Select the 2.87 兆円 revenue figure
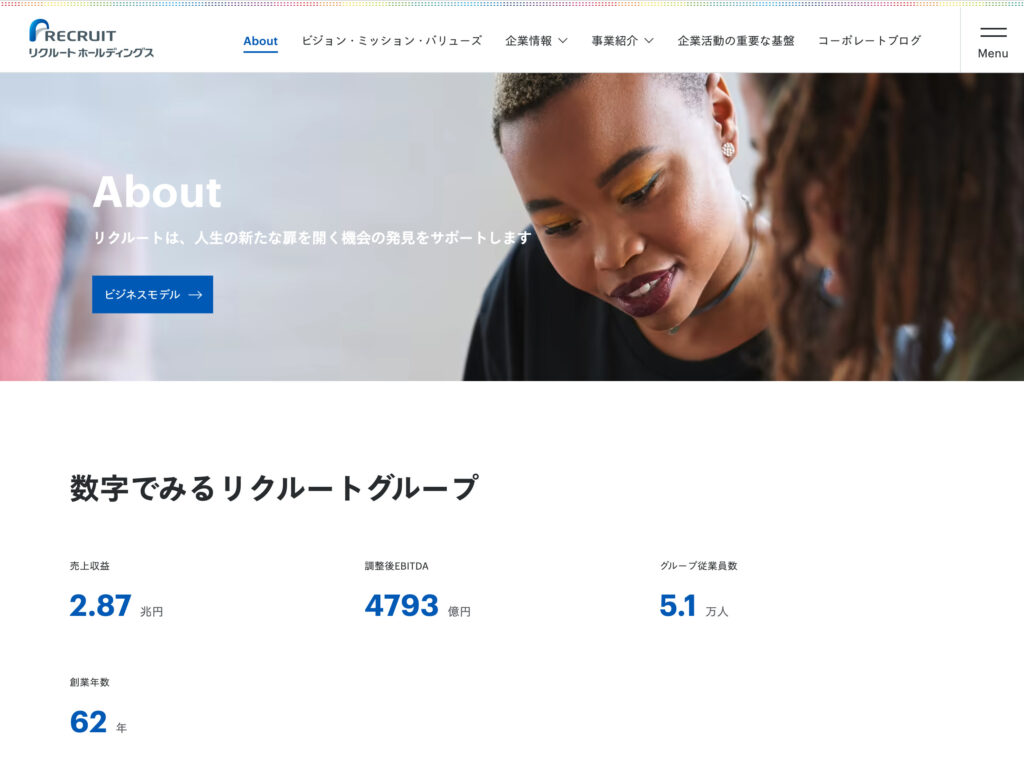1024x763 pixels. 116,606
